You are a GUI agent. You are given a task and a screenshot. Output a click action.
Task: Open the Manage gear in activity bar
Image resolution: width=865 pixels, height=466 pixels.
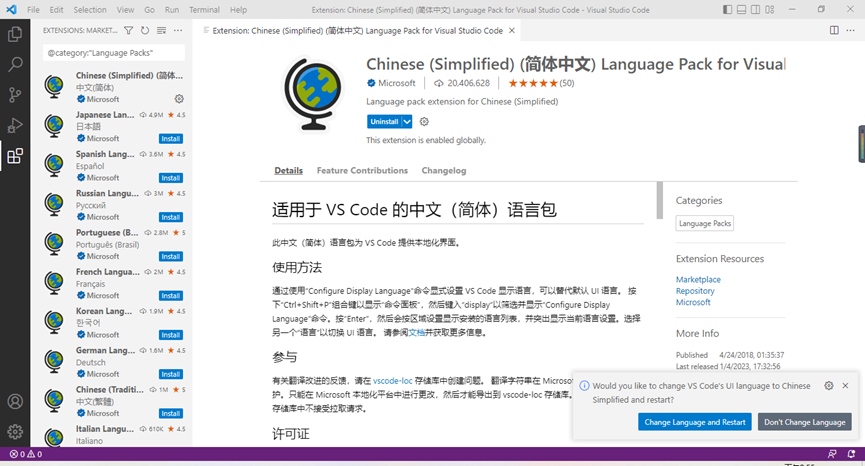click(15, 431)
